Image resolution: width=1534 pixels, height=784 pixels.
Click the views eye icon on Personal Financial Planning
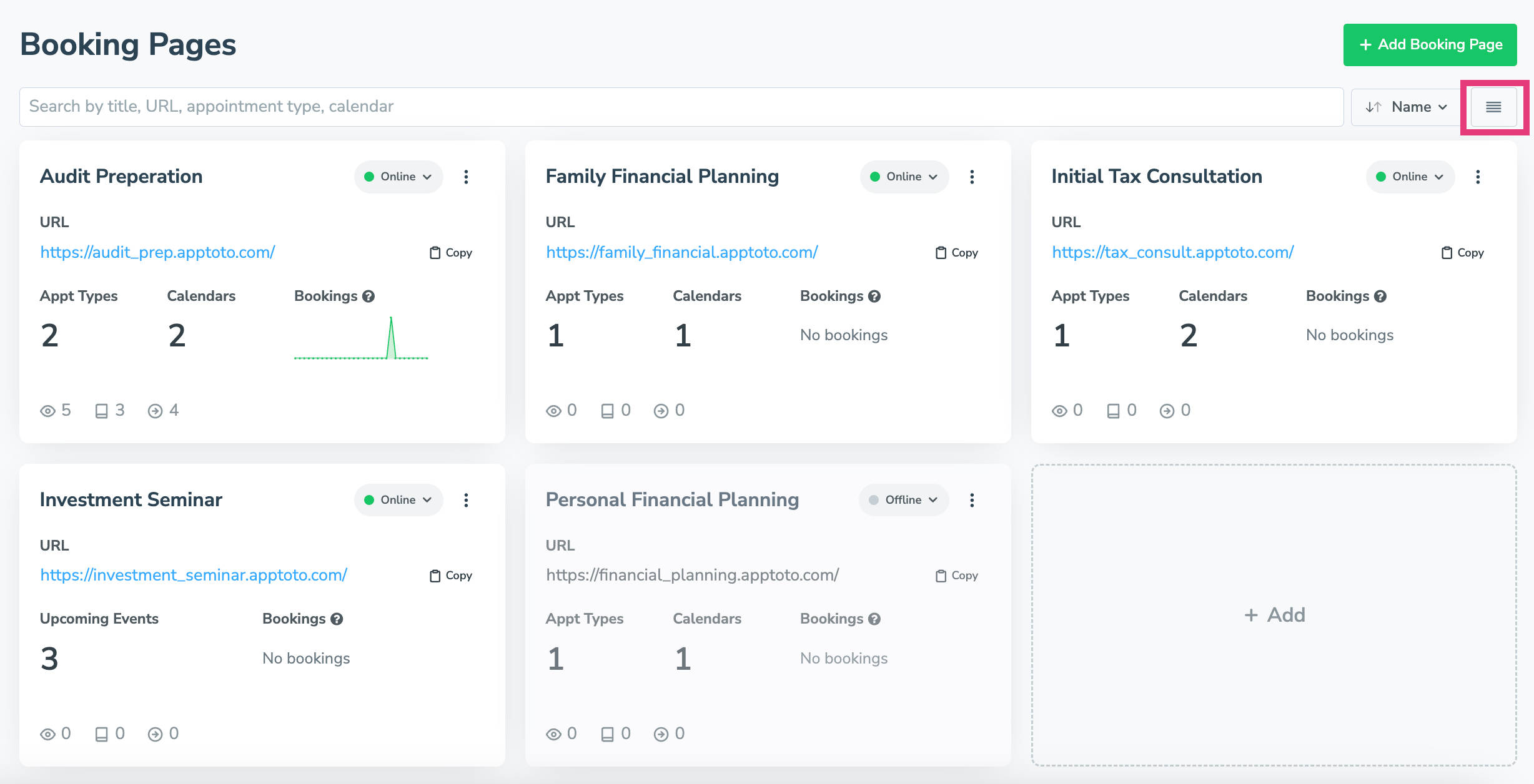(553, 733)
